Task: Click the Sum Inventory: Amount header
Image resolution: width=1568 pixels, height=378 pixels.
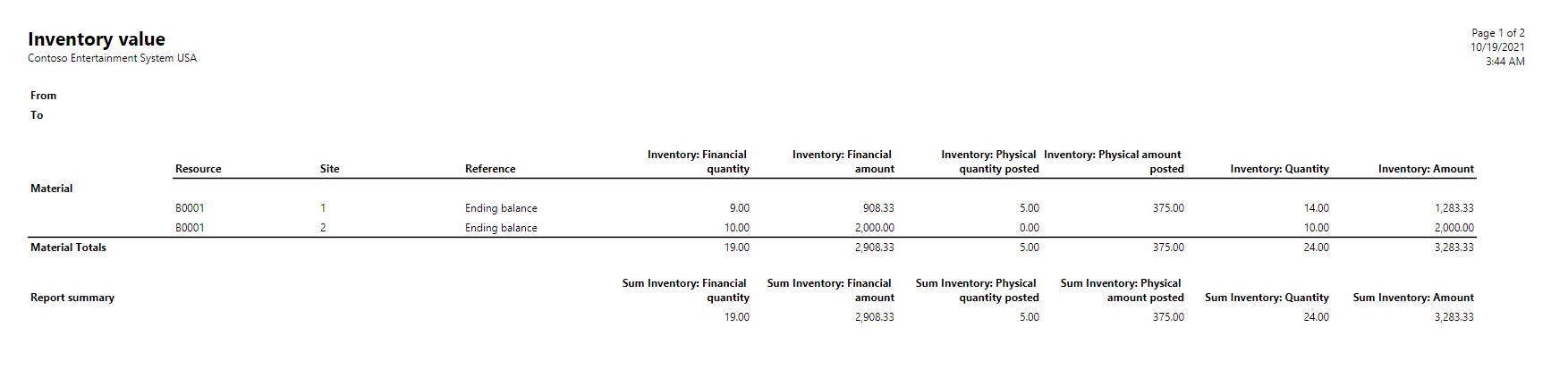Action: pyautogui.click(x=1413, y=298)
